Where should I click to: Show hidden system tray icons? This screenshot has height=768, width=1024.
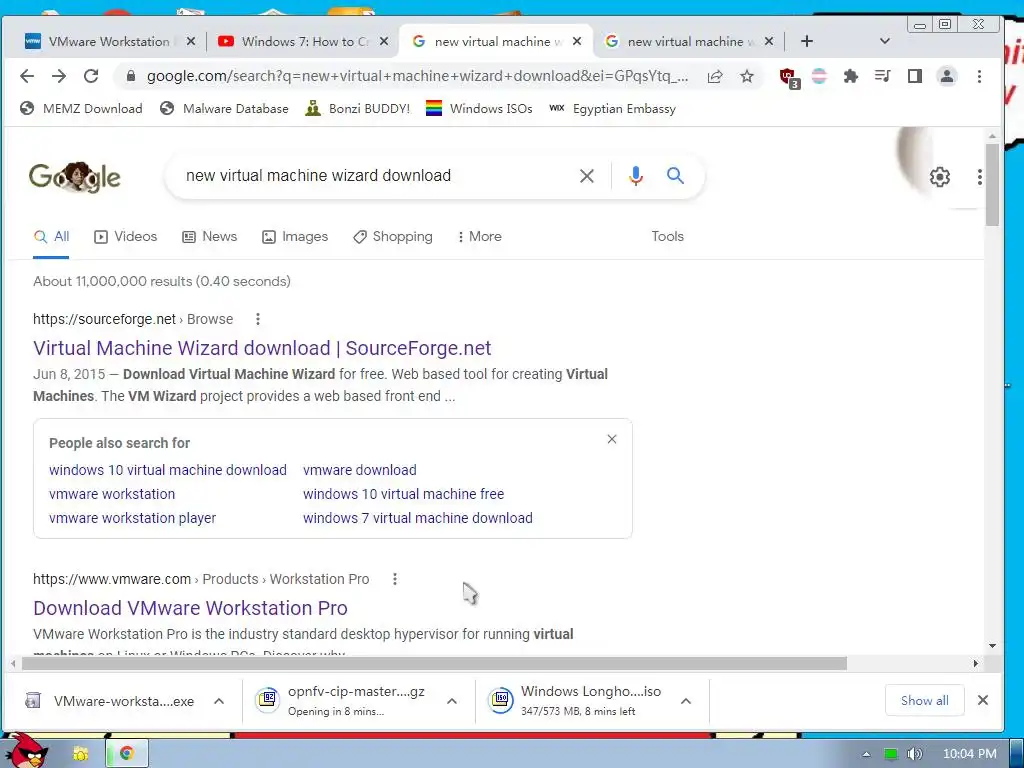pyautogui.click(x=866, y=754)
